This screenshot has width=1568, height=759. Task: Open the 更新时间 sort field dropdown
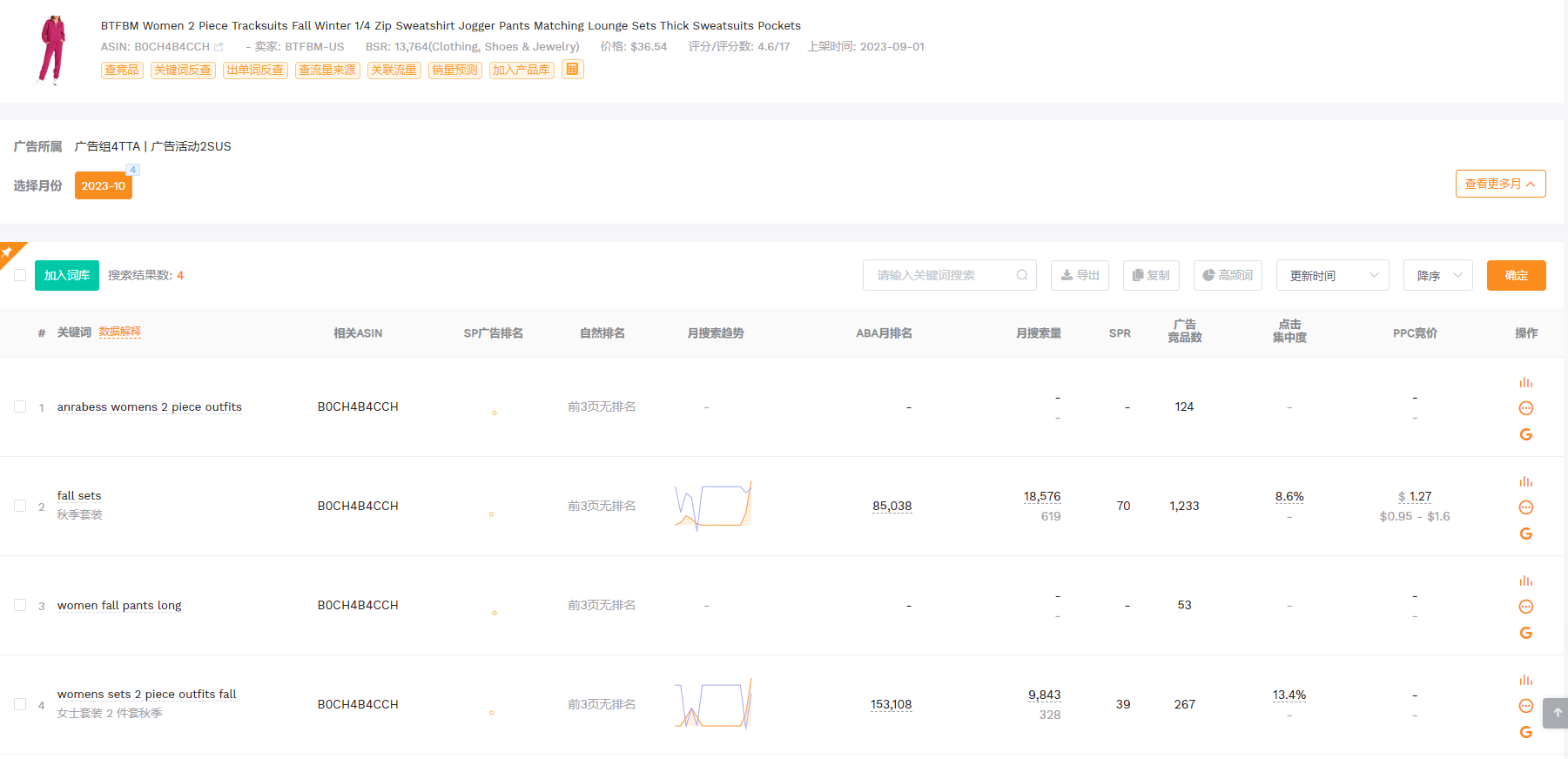click(1332, 275)
